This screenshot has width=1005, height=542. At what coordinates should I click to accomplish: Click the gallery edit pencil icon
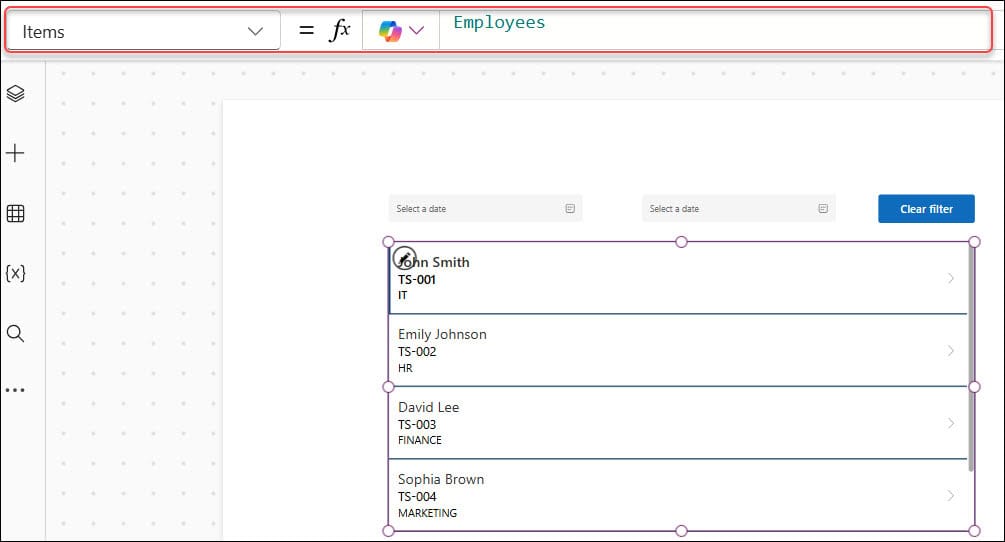point(404,258)
